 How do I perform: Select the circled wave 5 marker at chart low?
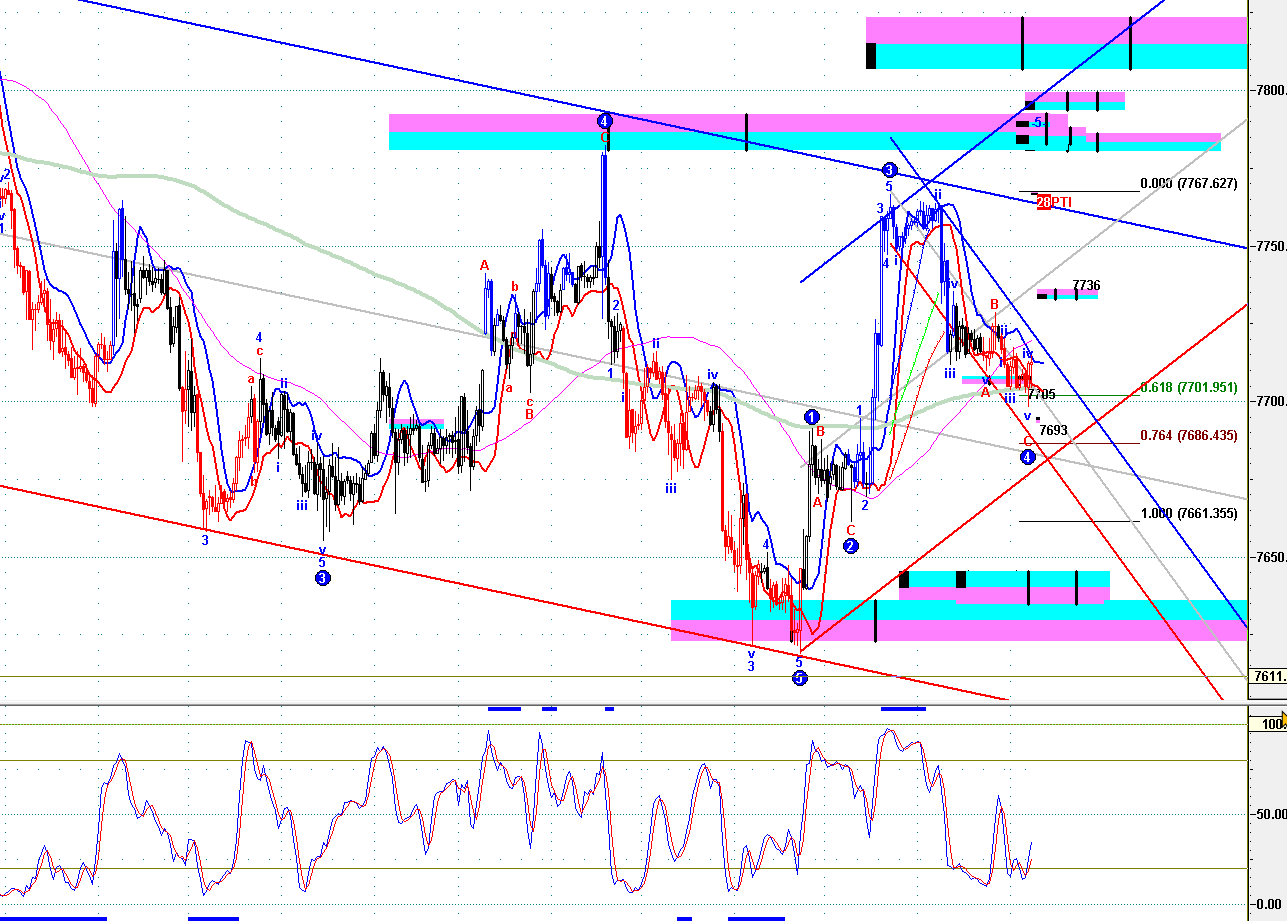[x=799, y=679]
